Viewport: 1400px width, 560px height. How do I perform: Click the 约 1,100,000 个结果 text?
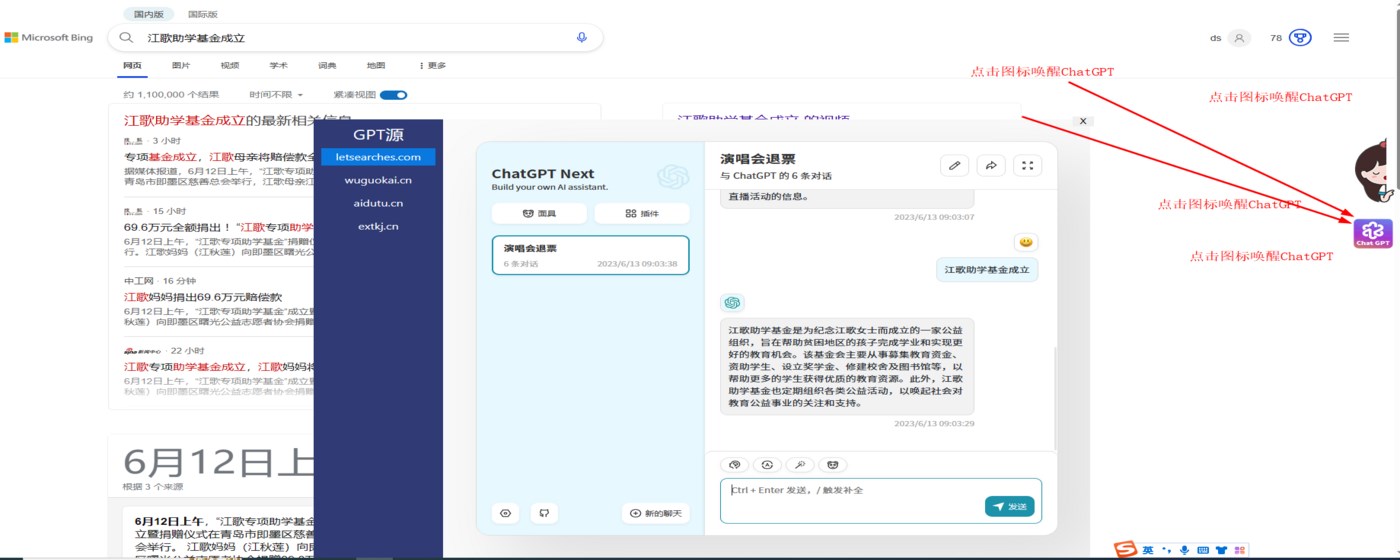171,95
